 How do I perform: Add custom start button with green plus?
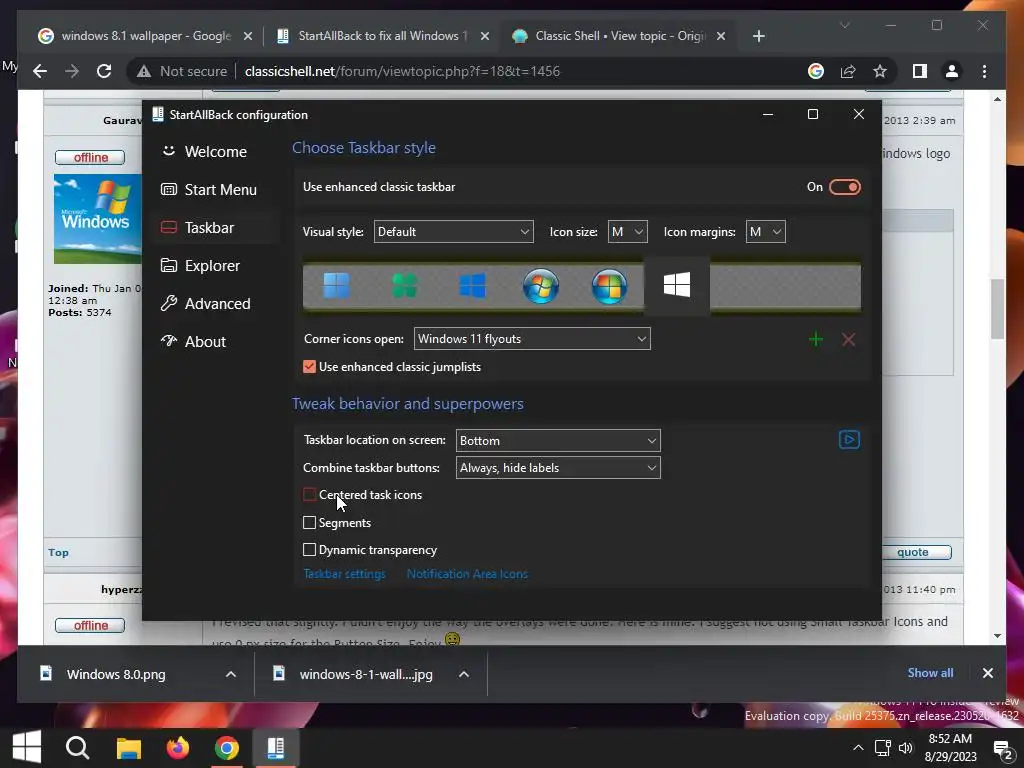(x=816, y=340)
